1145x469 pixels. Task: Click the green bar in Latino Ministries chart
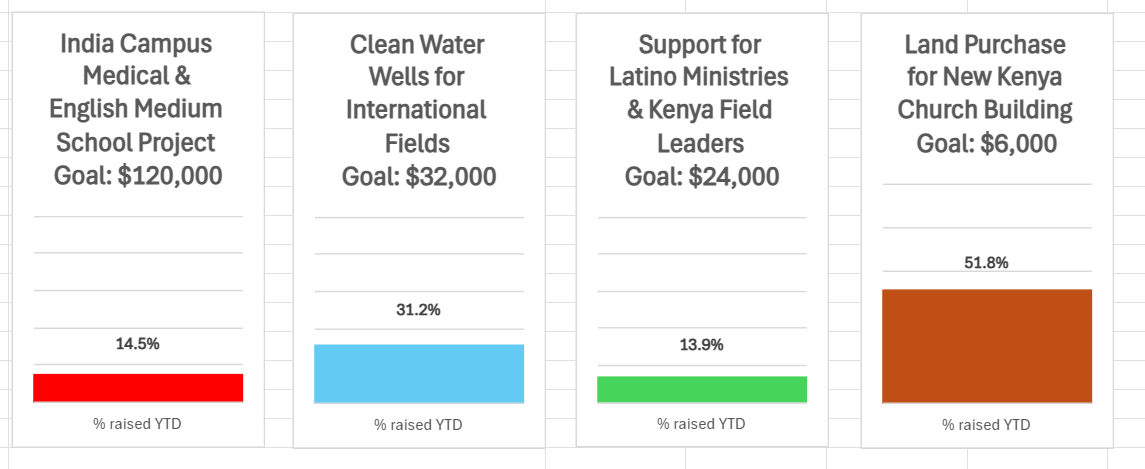pyautogui.click(x=701, y=389)
